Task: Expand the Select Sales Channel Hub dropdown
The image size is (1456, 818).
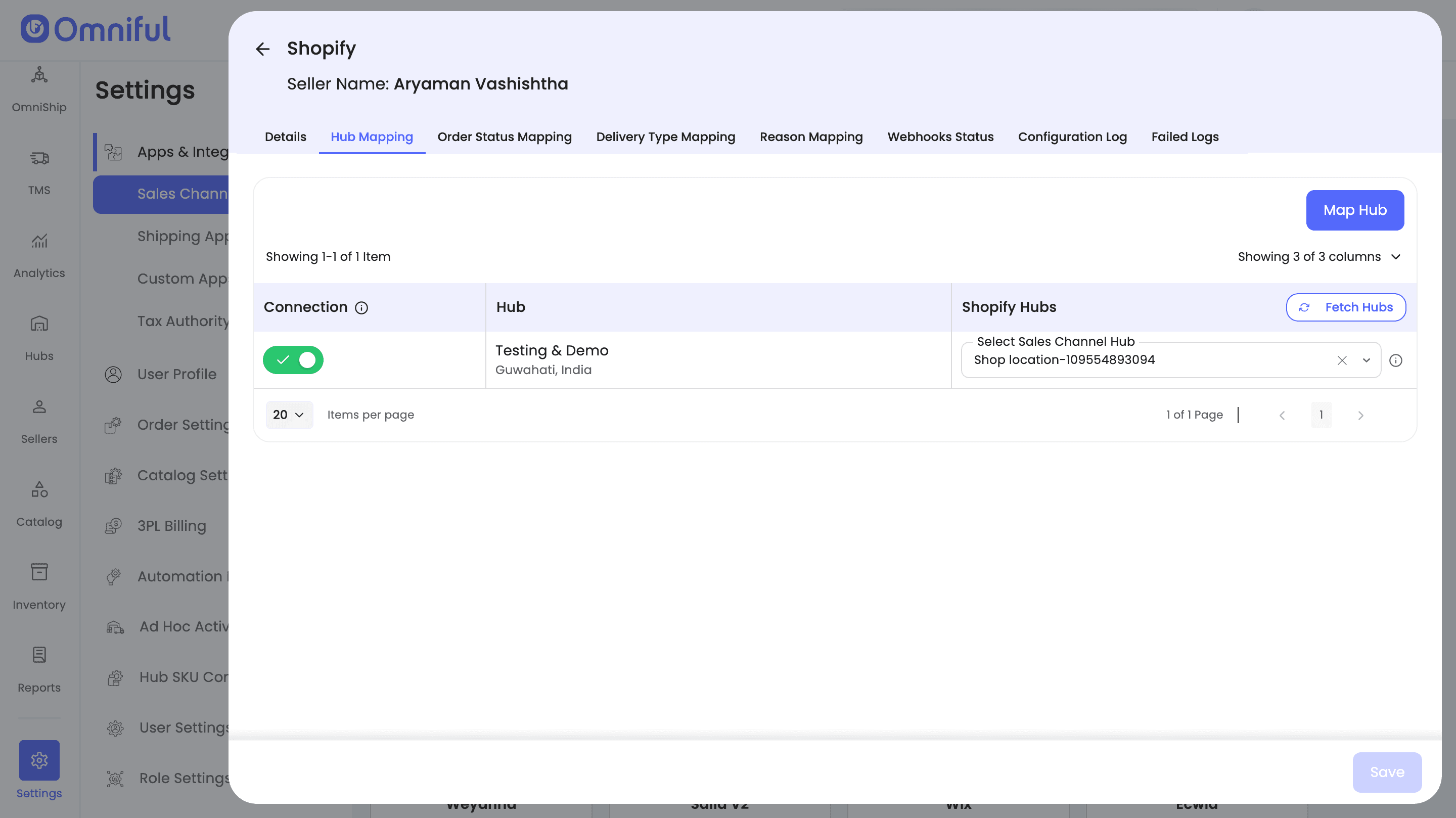Action: pyautogui.click(x=1366, y=360)
